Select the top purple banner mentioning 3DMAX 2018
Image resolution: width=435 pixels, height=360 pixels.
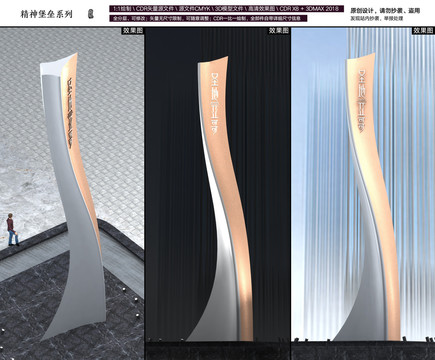click(x=226, y=9)
